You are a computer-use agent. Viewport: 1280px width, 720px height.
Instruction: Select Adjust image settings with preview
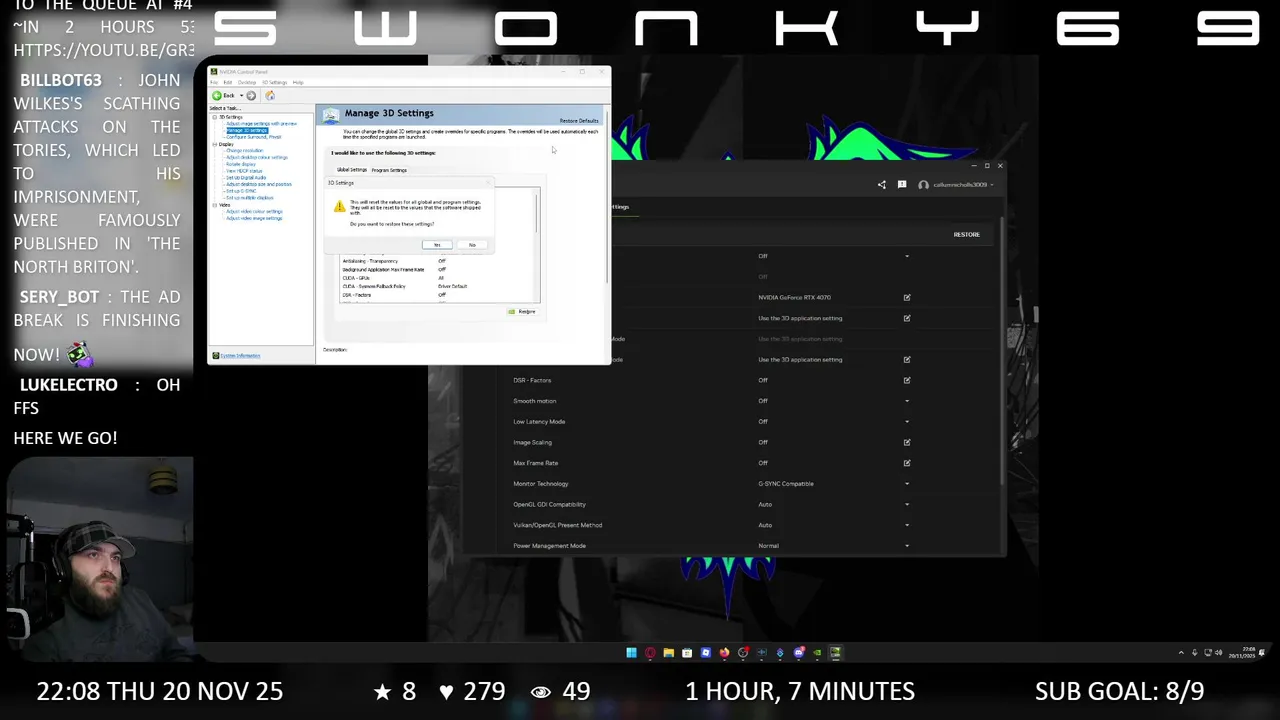[x=262, y=124]
